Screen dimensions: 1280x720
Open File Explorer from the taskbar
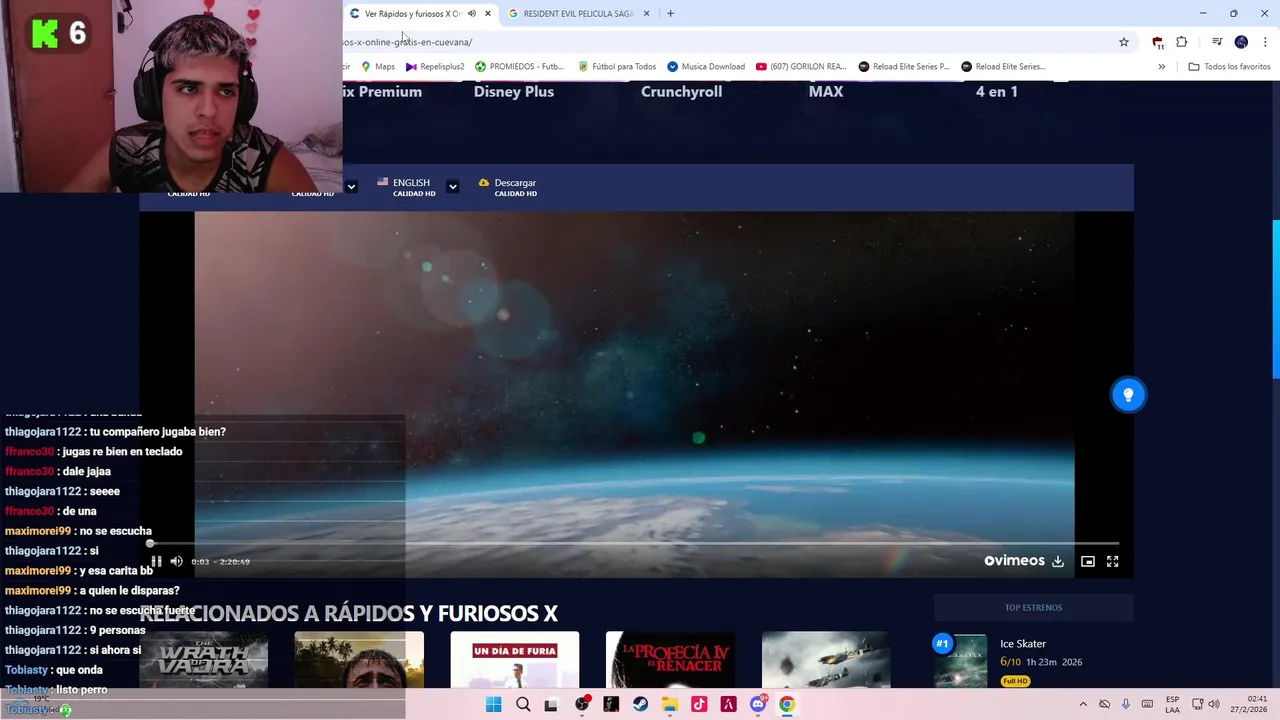click(x=669, y=705)
